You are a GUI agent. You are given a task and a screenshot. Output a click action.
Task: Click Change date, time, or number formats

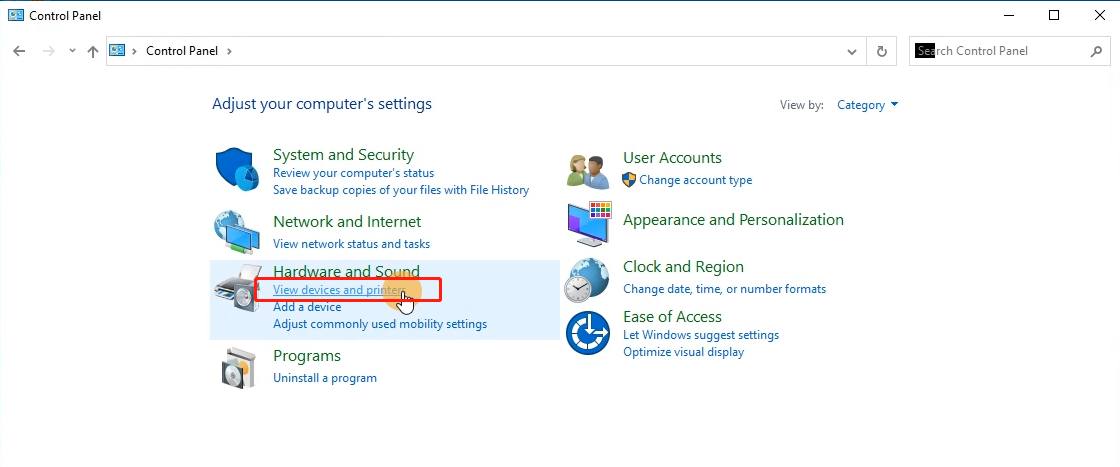[724, 289]
